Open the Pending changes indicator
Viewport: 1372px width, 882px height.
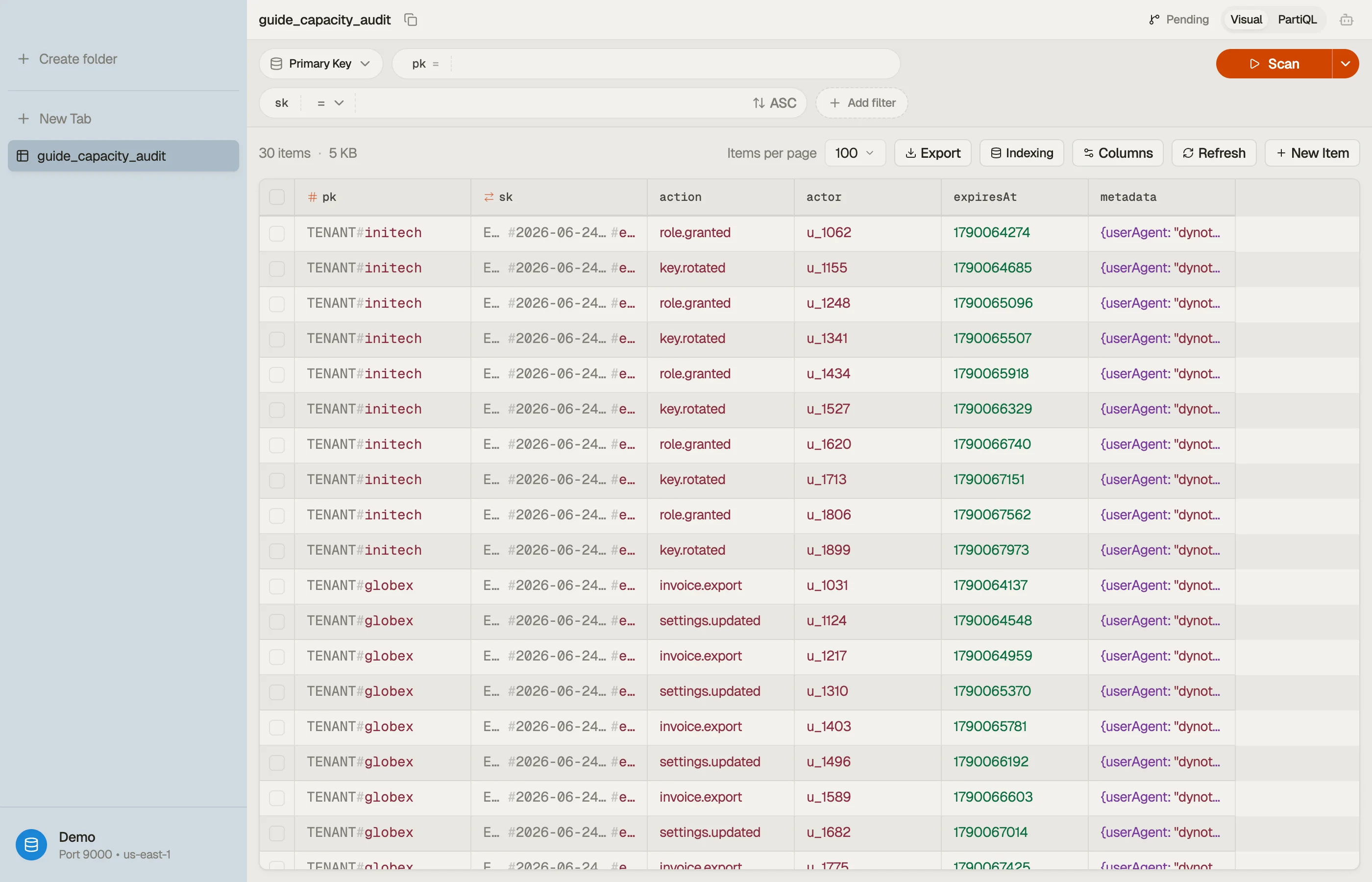(x=1178, y=20)
